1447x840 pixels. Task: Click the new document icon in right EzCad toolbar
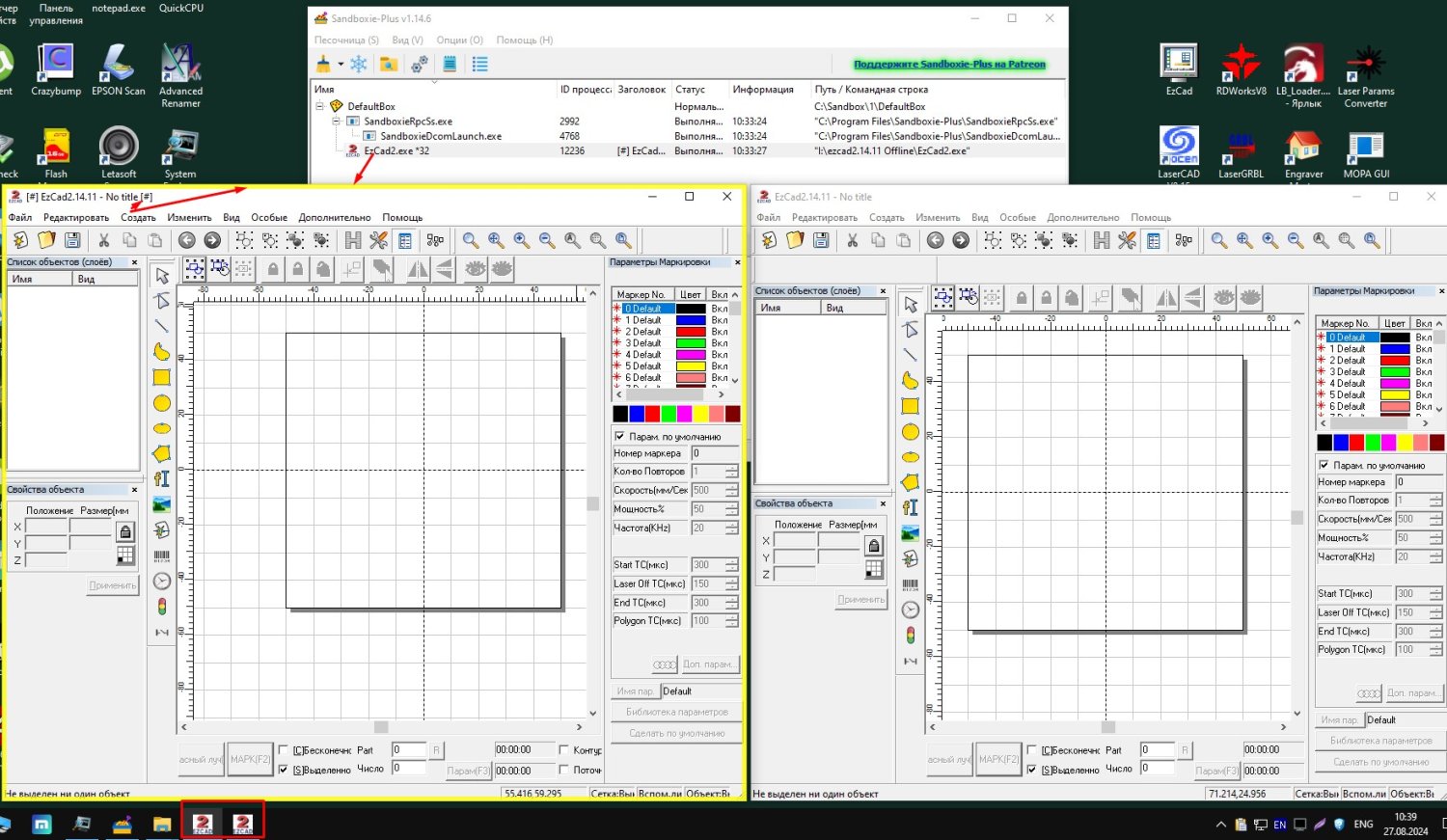[769, 240]
